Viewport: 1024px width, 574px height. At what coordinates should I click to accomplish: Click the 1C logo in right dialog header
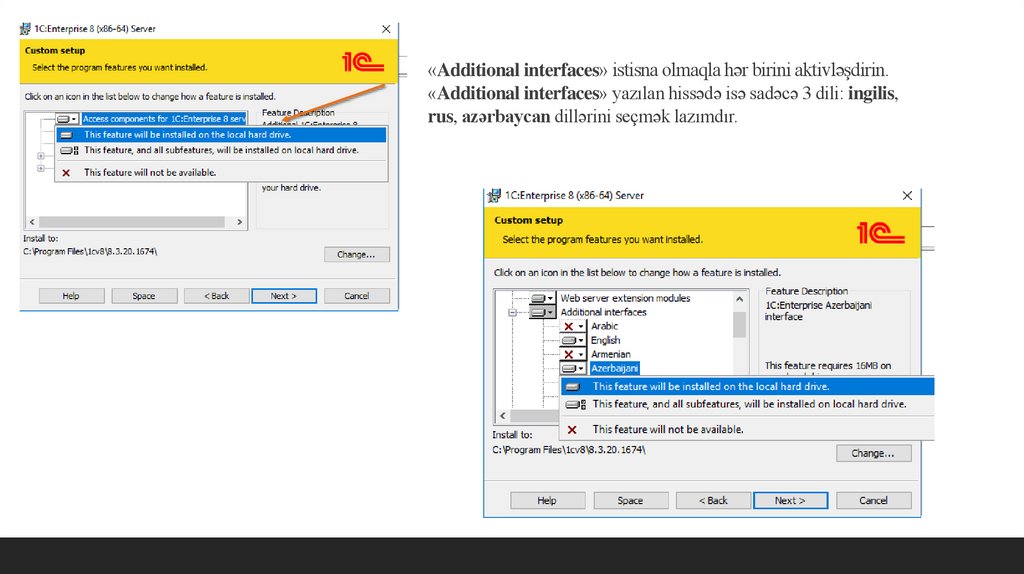(x=880, y=233)
